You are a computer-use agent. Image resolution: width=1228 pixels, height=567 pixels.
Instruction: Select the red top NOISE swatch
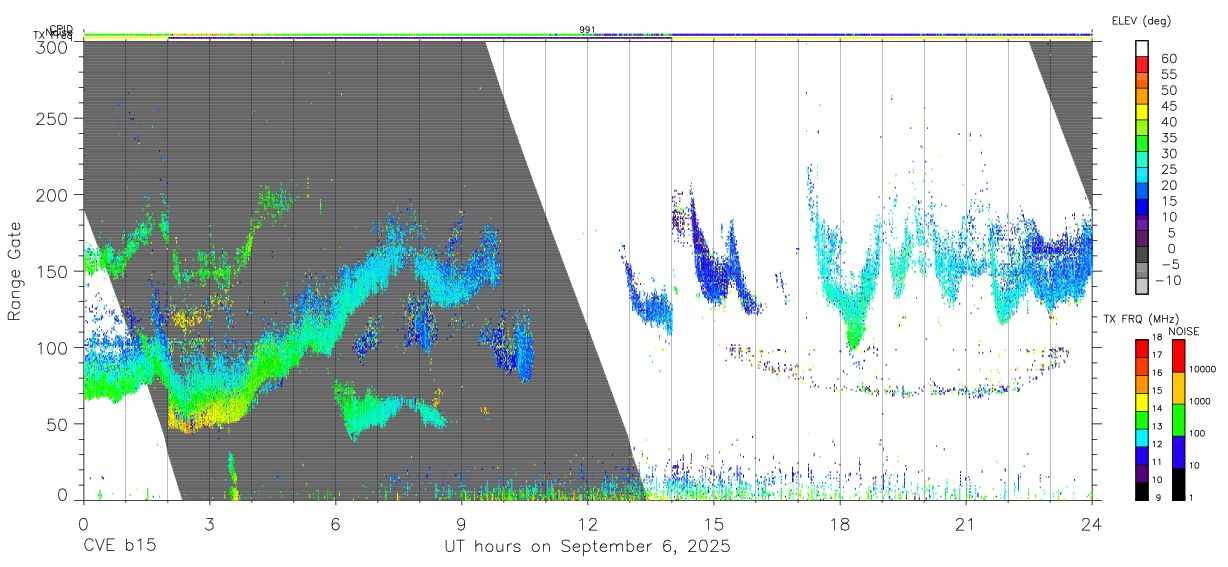pyautogui.click(x=1178, y=356)
